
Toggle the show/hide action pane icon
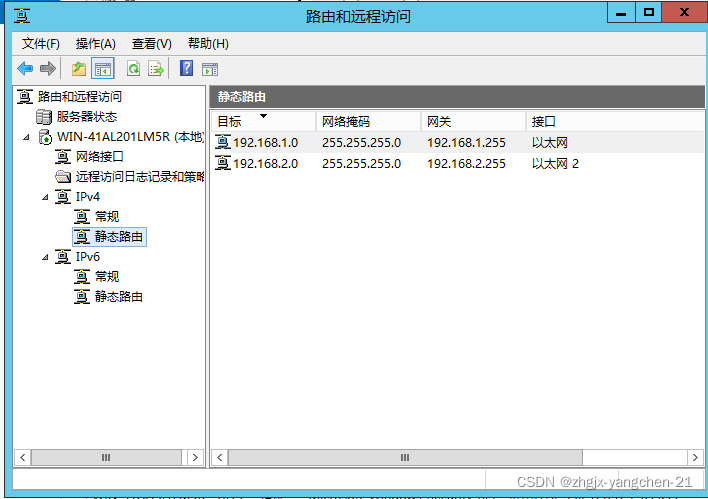coord(210,70)
